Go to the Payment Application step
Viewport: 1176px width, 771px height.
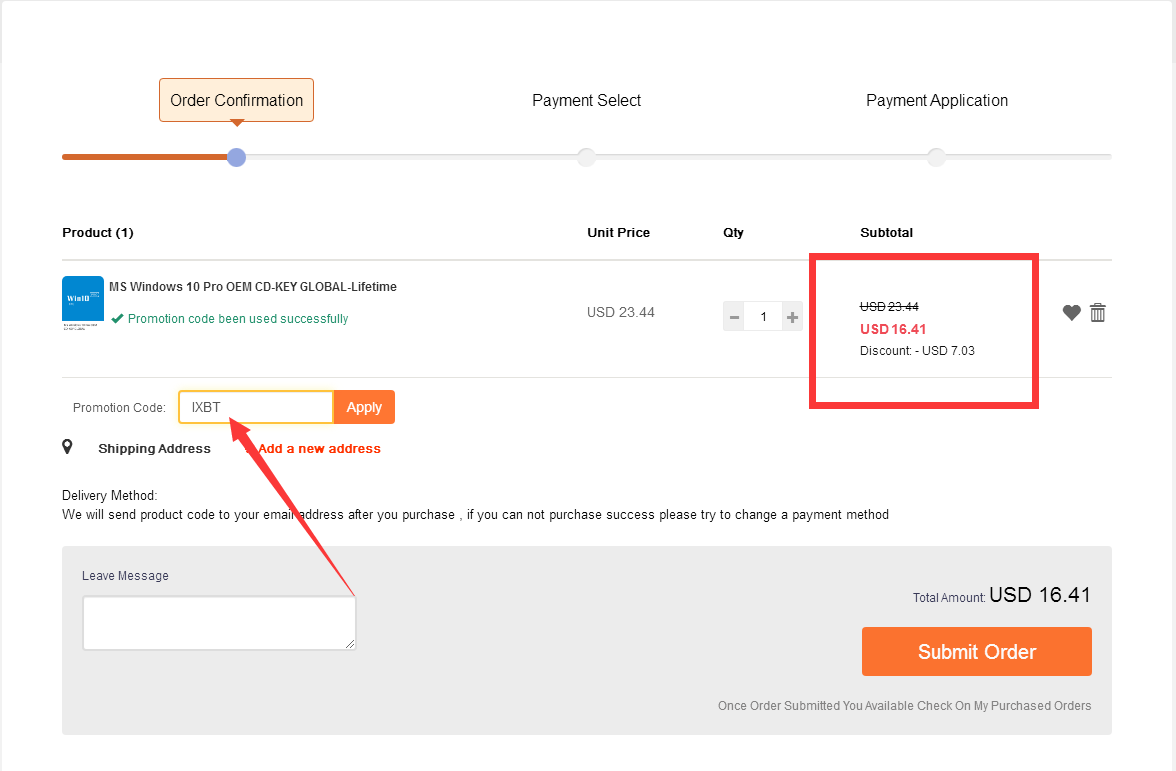[936, 100]
